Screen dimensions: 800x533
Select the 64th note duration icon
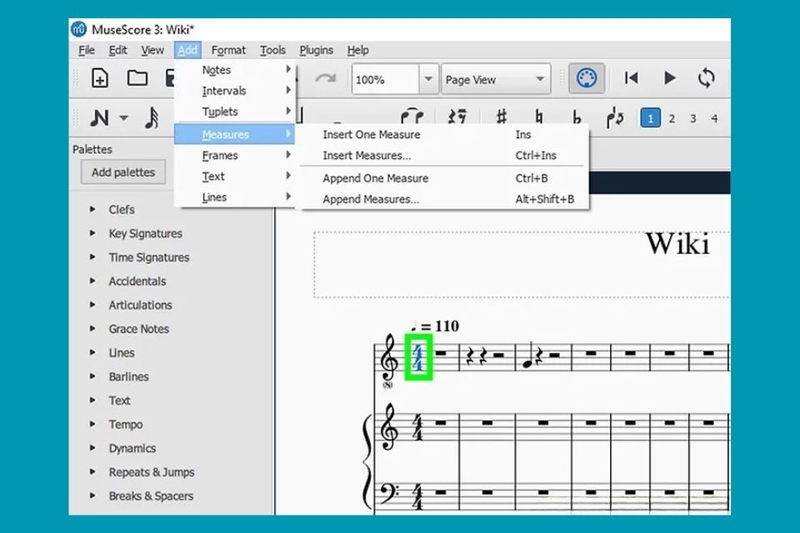[152, 118]
